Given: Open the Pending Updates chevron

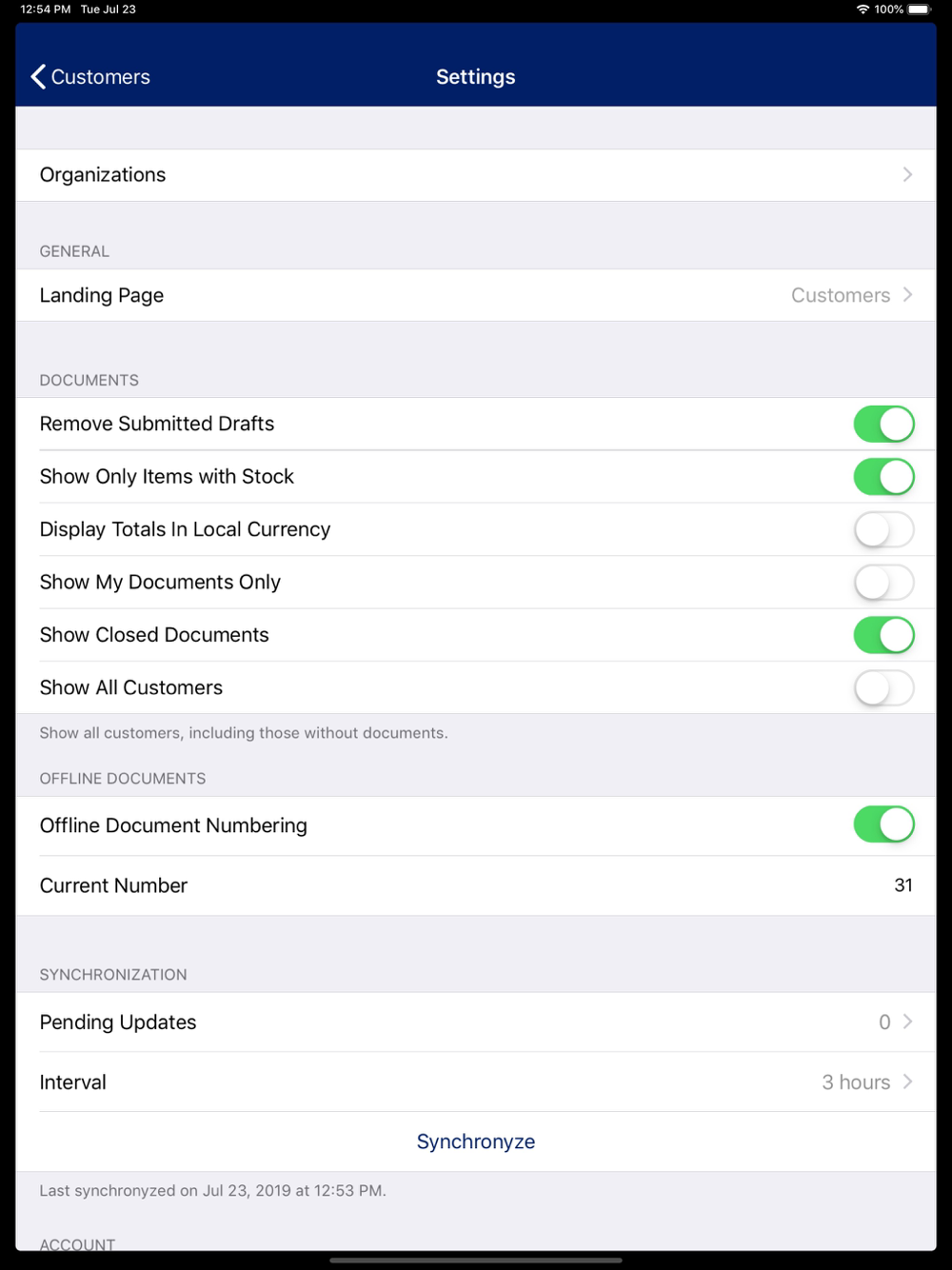Looking at the screenshot, I should coord(907,1022).
